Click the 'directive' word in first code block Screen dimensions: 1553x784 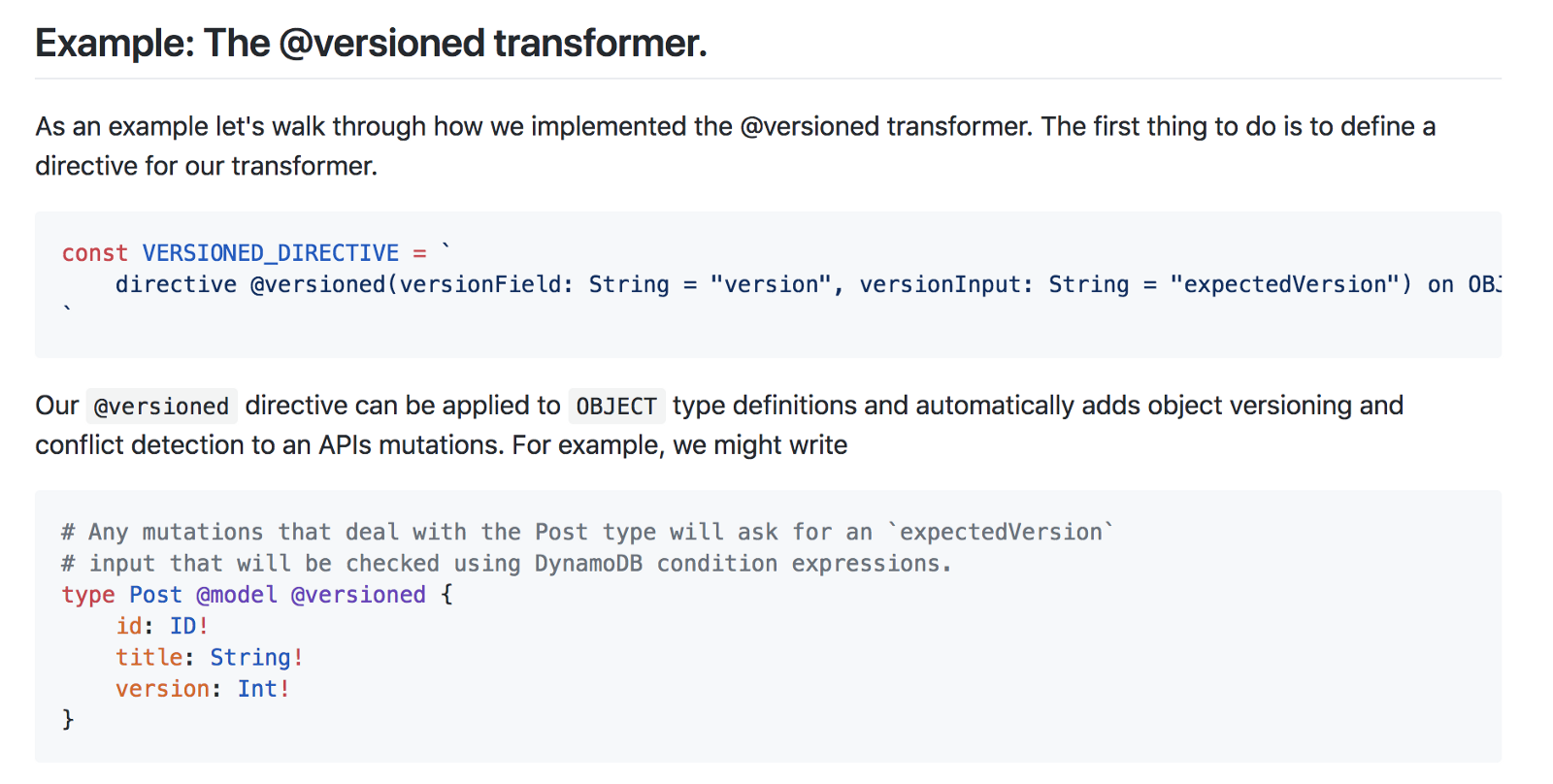[x=176, y=284]
